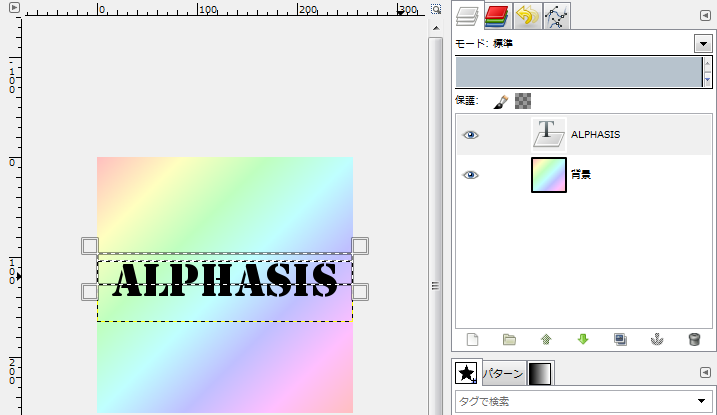Decrease opacity with the down stepper arrow

tap(707, 80)
